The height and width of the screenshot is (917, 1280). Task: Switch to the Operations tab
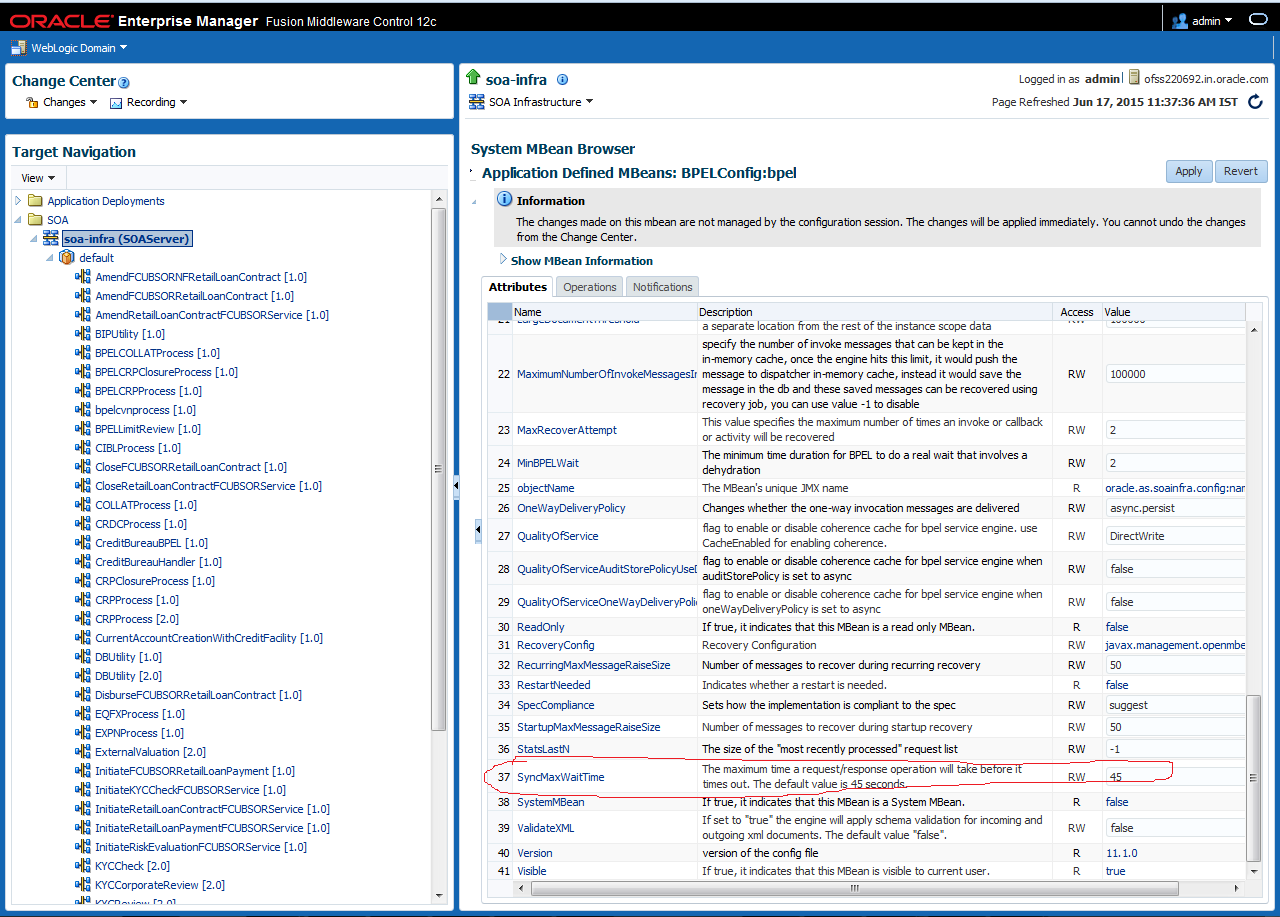coord(590,287)
